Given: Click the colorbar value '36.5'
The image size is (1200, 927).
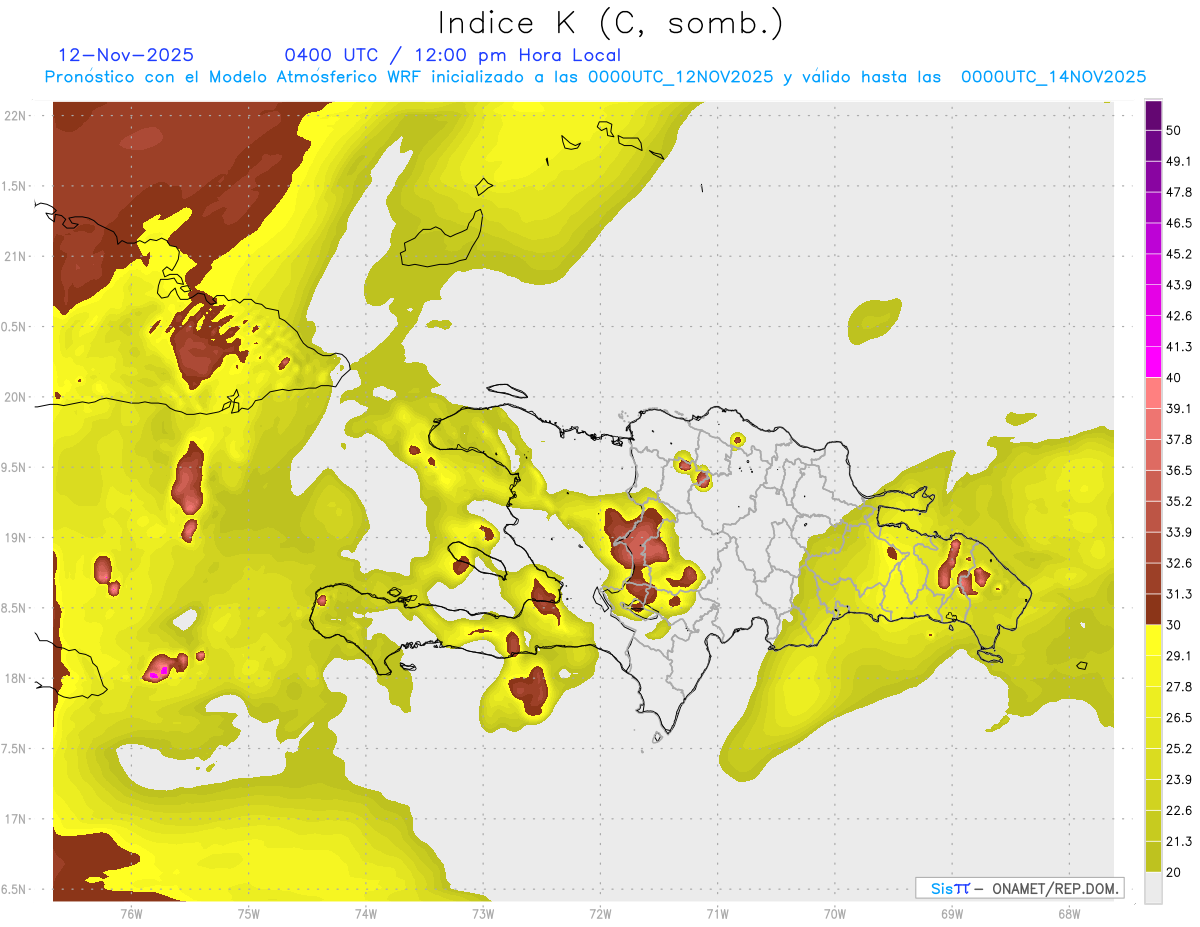Looking at the screenshot, I should 1179,470.
